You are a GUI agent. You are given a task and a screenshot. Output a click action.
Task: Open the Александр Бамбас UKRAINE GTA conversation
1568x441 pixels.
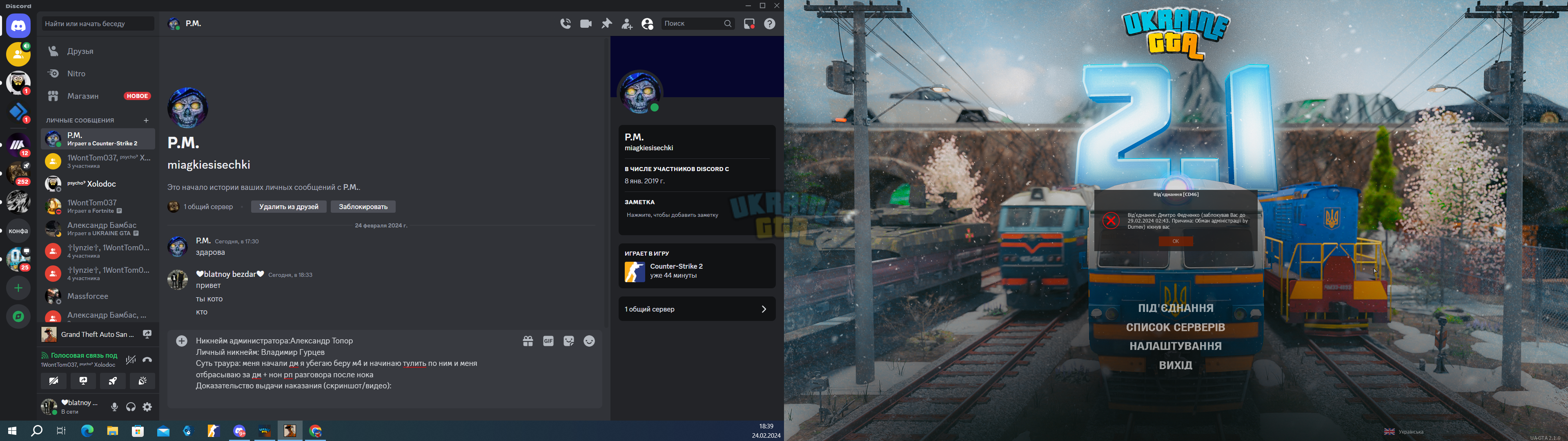click(x=98, y=229)
